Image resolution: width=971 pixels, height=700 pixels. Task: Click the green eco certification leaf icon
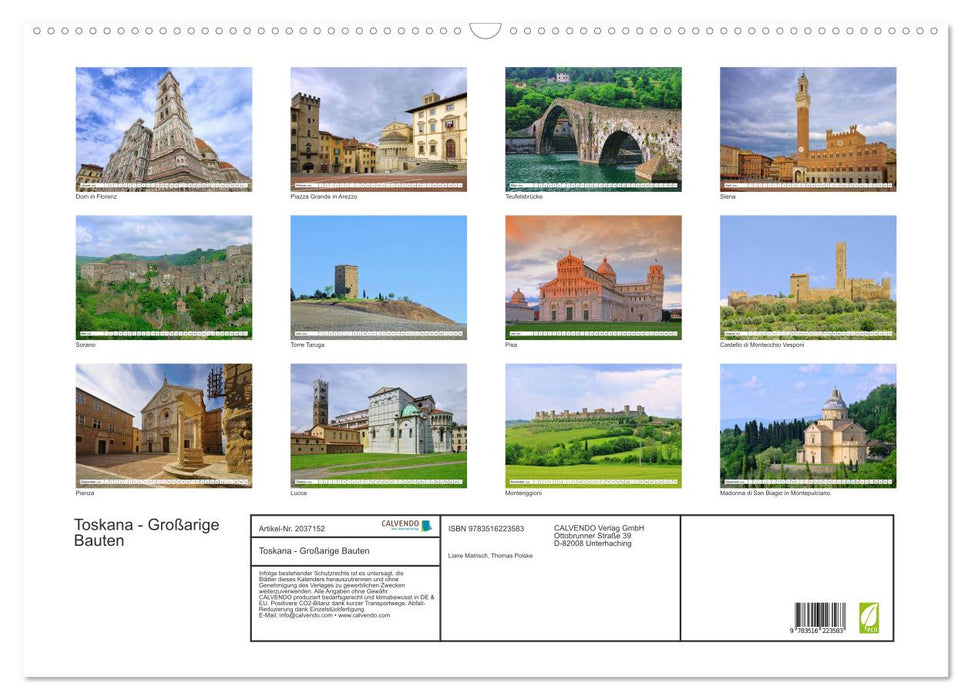[x=872, y=619]
